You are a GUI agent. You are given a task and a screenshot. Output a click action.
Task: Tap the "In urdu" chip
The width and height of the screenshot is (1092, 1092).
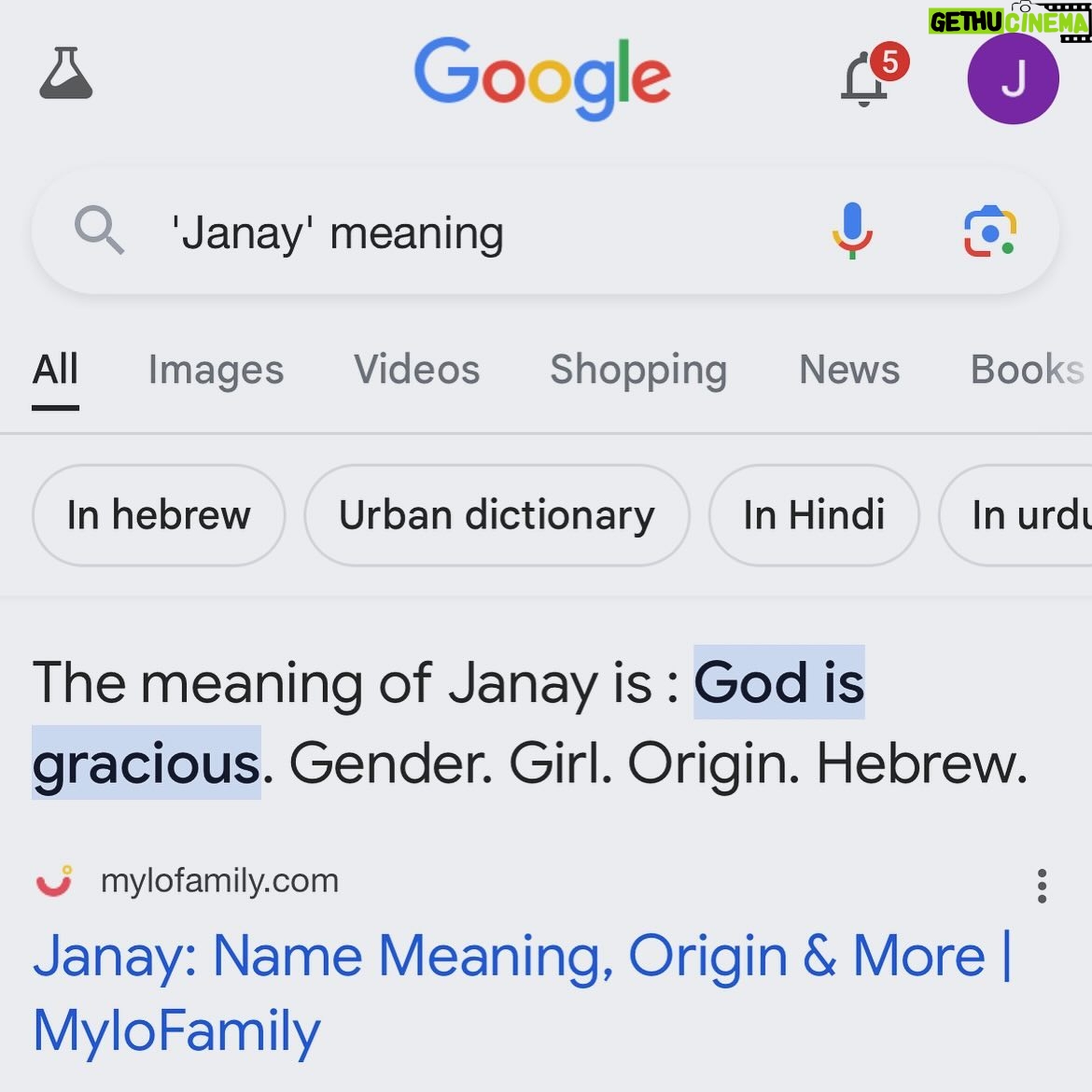[1016, 515]
